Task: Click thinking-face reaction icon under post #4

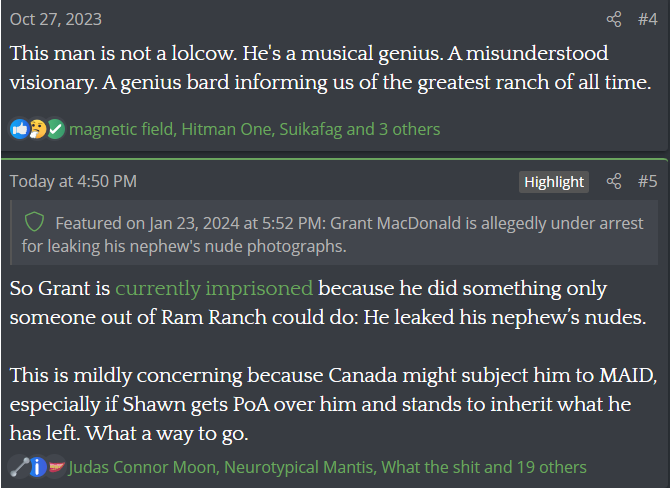Action: (38, 129)
